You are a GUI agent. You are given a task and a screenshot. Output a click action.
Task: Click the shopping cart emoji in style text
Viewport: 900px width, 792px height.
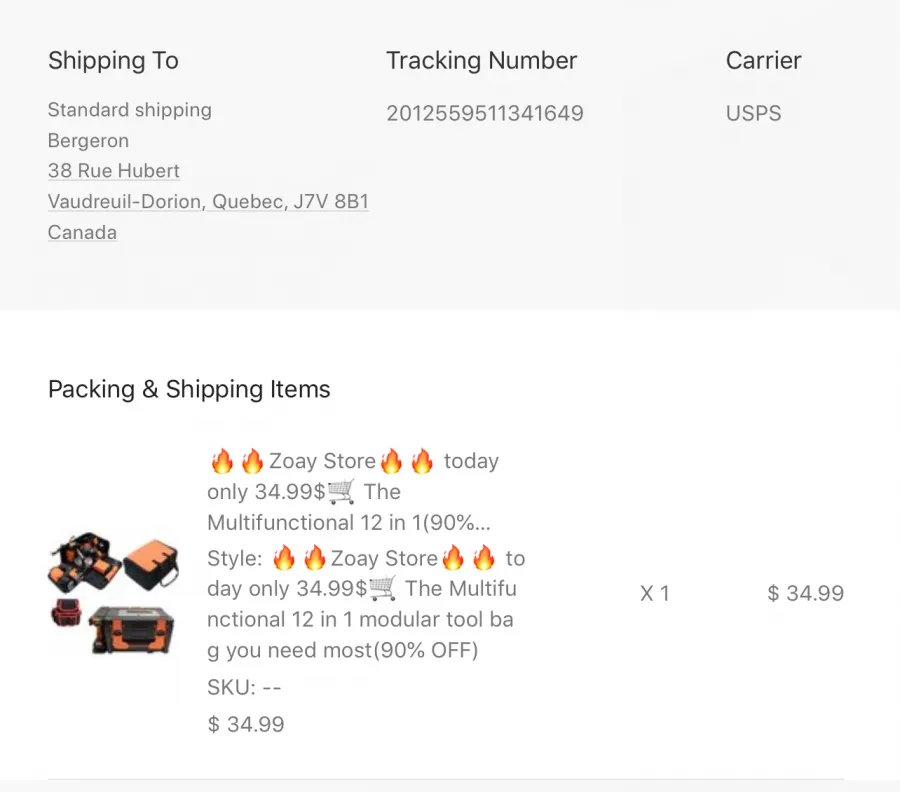tap(382, 589)
